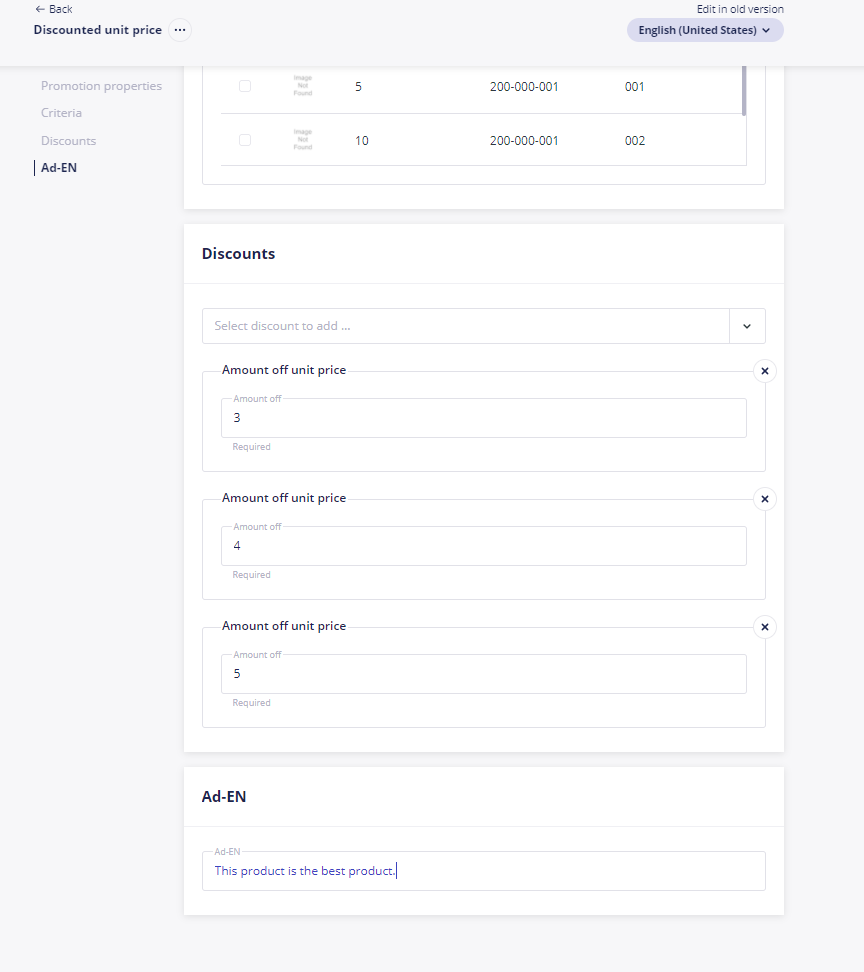Click the Ad-EN text field
This screenshot has height=972, width=864.
483,871
